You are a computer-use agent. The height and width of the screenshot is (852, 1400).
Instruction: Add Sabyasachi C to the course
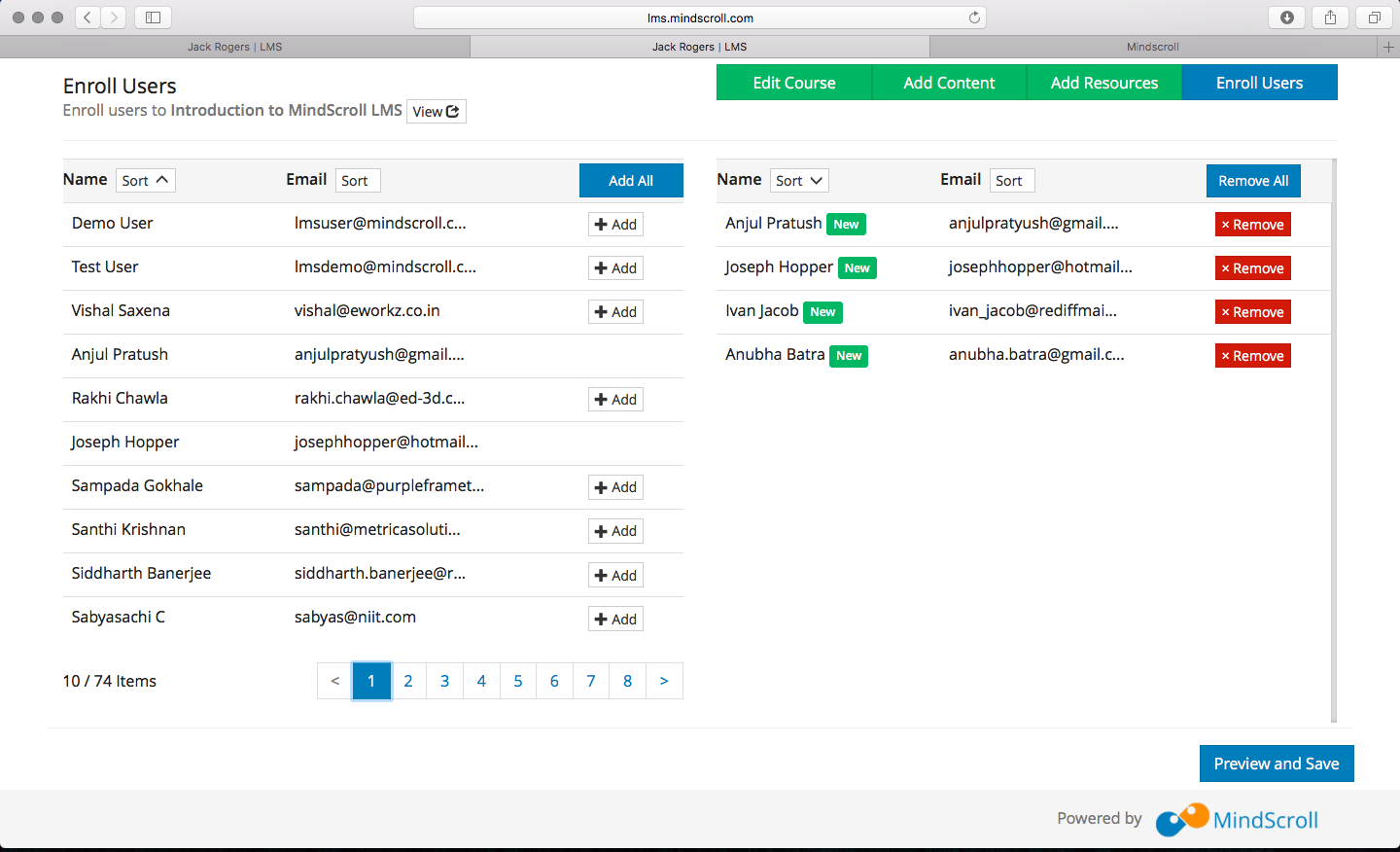[x=615, y=620]
